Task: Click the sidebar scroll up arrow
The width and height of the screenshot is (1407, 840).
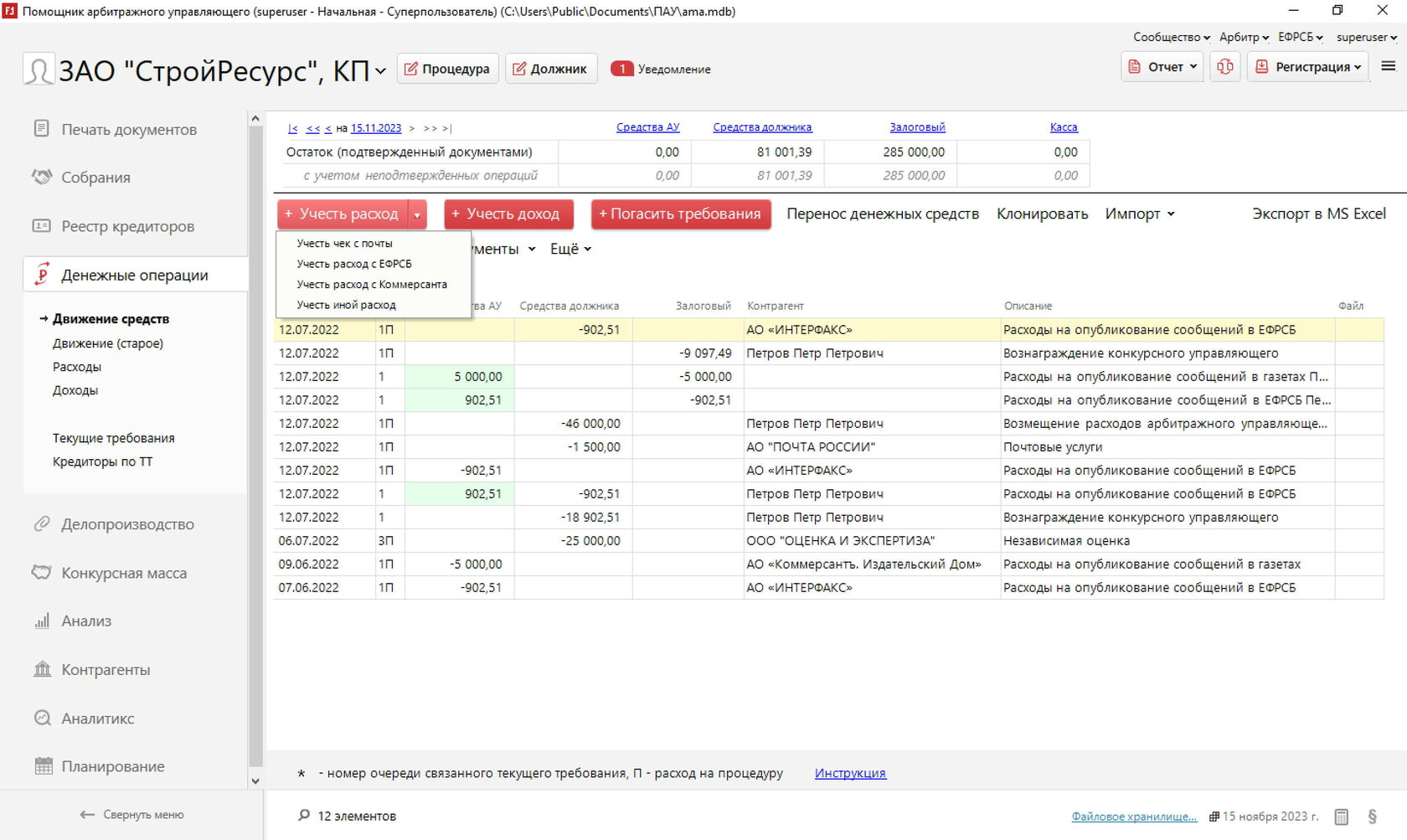Action: pyautogui.click(x=255, y=119)
